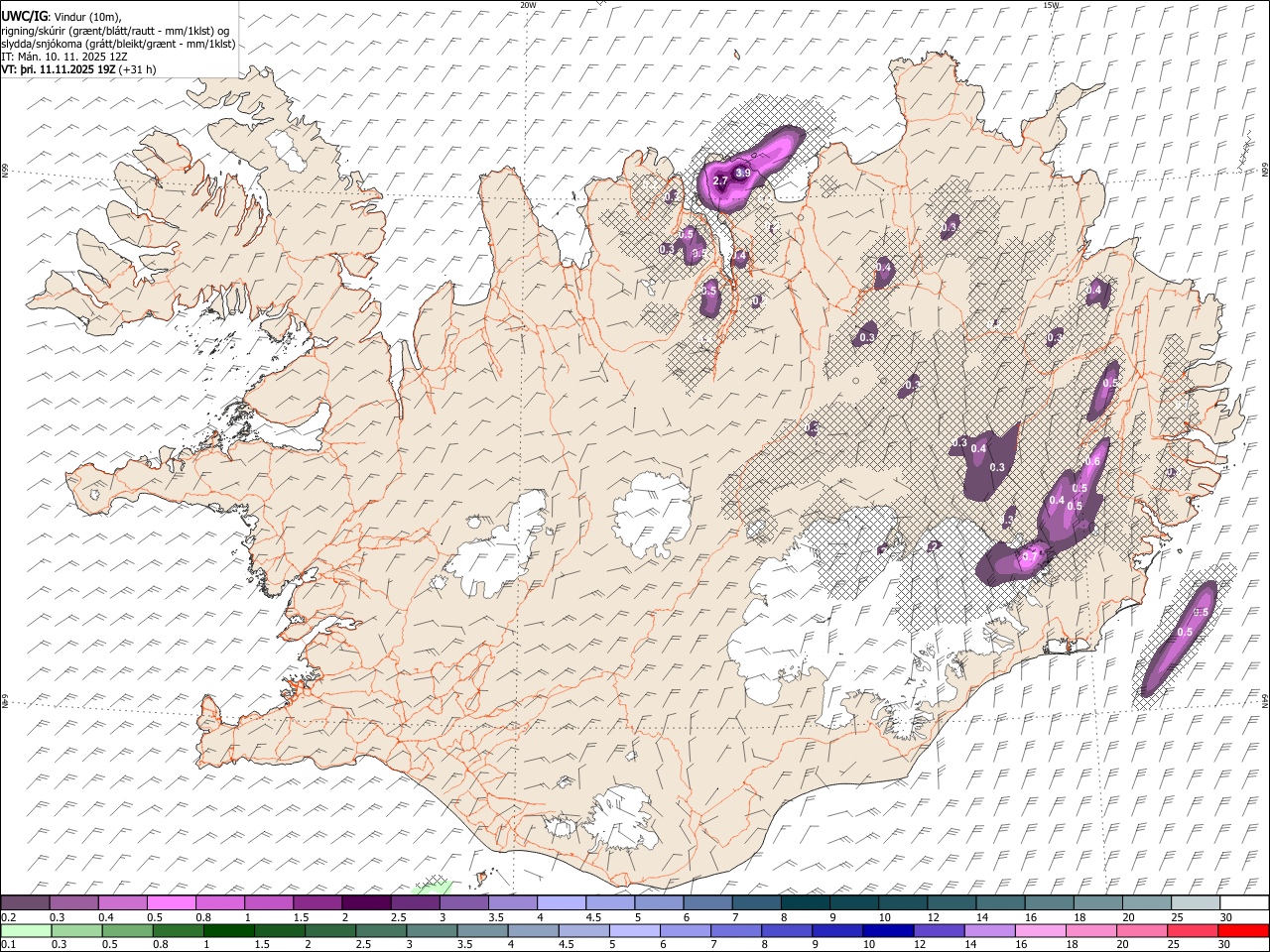1270x952 pixels.
Task: Click the light gray 25–30 snow legend swatch
Action: point(1194,903)
